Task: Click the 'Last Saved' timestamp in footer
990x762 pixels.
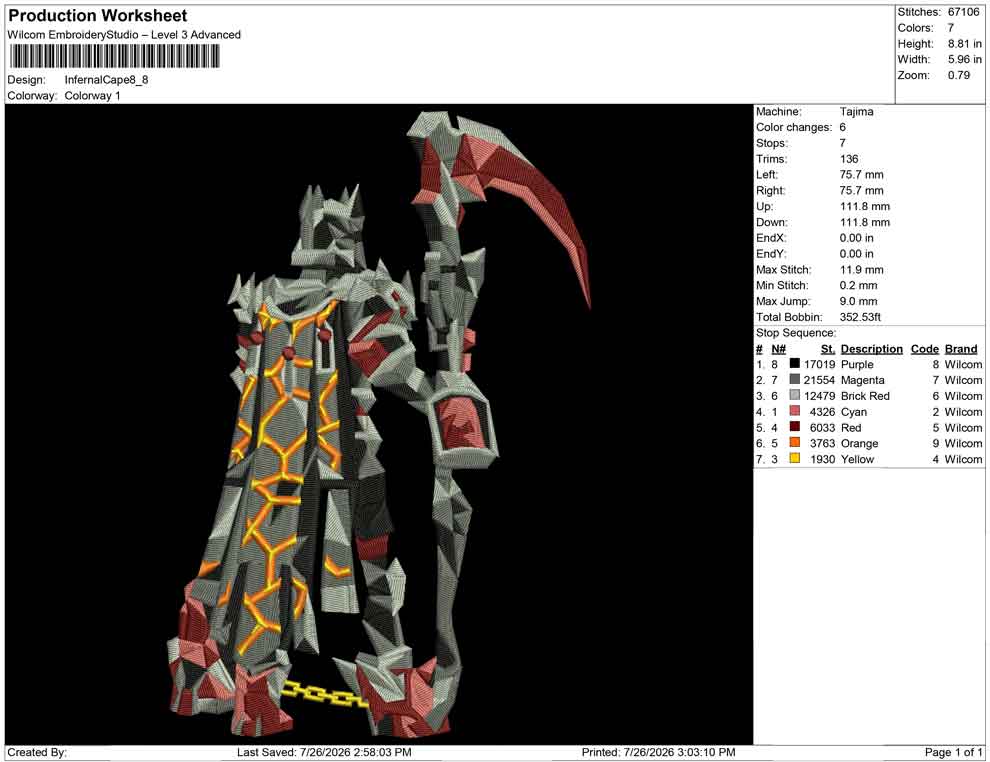Action: click(x=324, y=752)
